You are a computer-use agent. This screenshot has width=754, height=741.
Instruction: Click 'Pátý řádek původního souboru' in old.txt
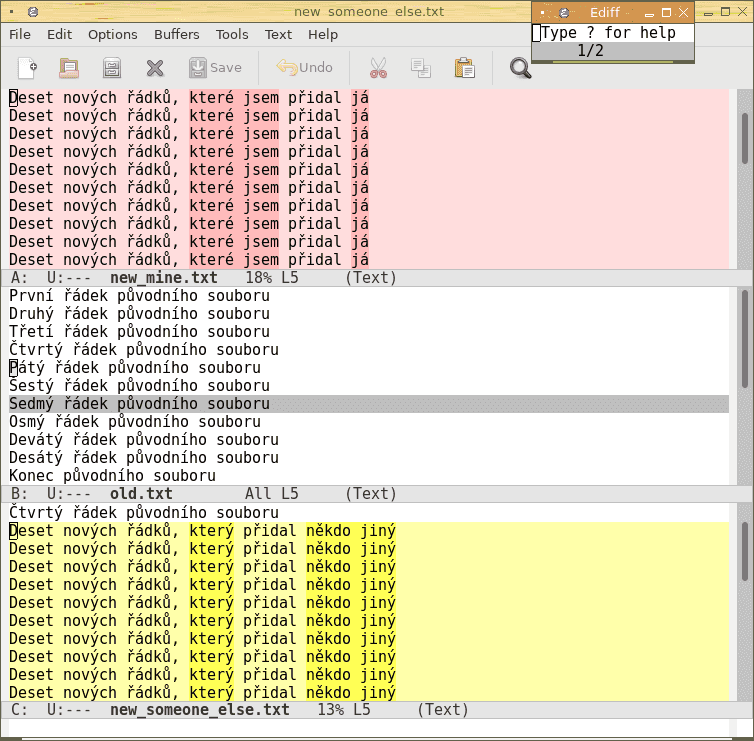(x=135, y=368)
